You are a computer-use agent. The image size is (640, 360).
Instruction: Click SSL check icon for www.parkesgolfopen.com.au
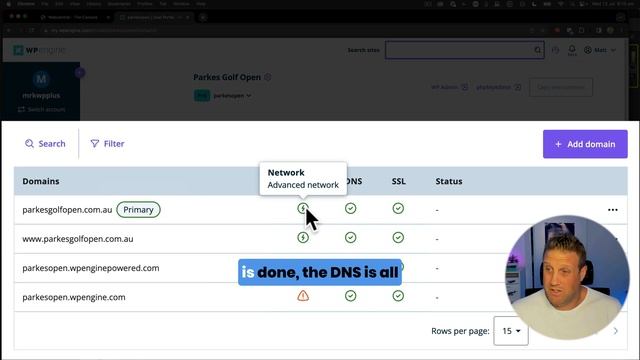398,238
